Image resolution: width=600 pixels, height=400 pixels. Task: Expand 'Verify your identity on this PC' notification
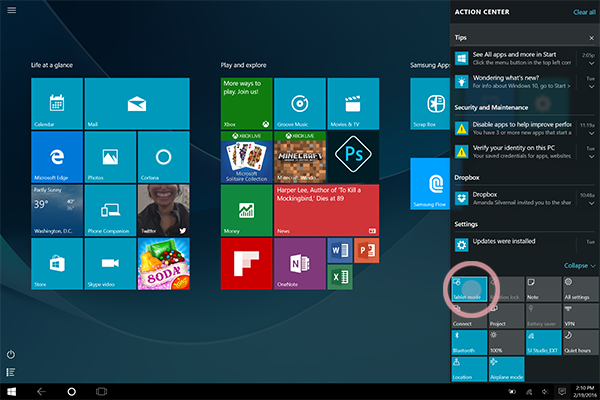[x=592, y=157]
